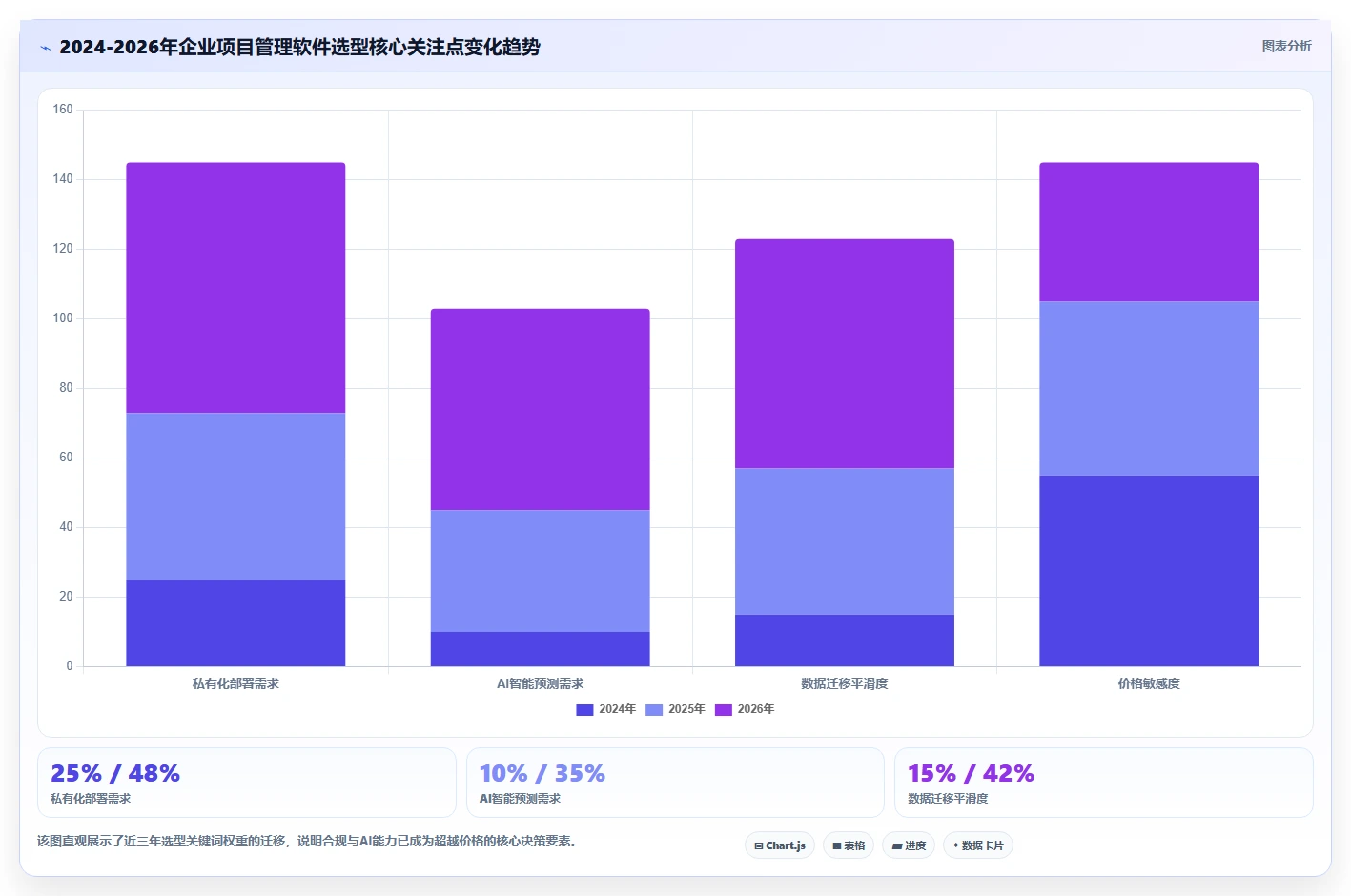Image resolution: width=1351 pixels, height=896 pixels.
Task: Open the 25% / 48% 私有化部署需求 stat card
Action: [x=247, y=783]
